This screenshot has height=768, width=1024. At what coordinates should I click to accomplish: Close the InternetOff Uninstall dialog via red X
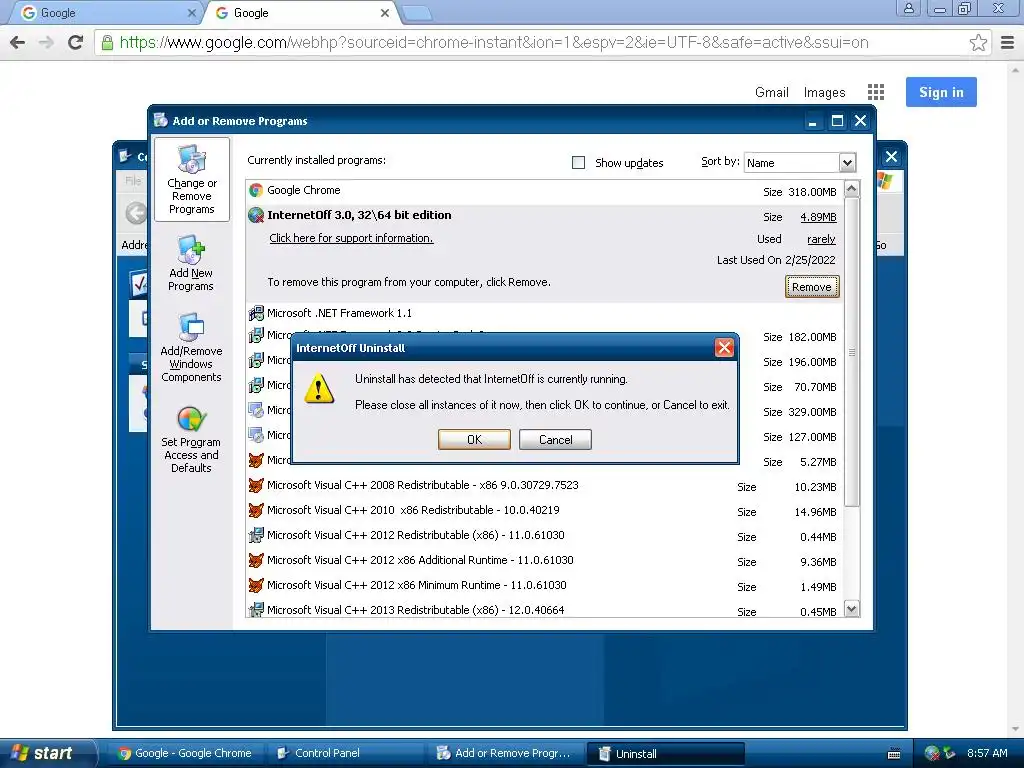[x=724, y=347]
